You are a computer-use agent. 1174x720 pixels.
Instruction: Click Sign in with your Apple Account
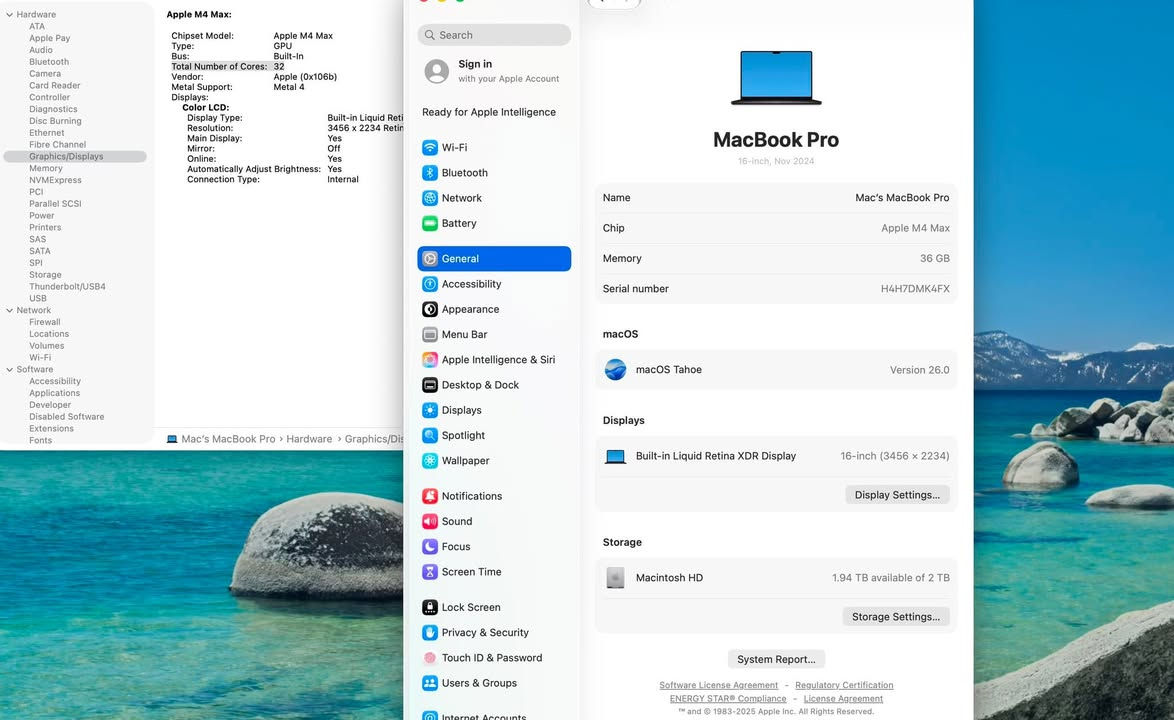(494, 71)
